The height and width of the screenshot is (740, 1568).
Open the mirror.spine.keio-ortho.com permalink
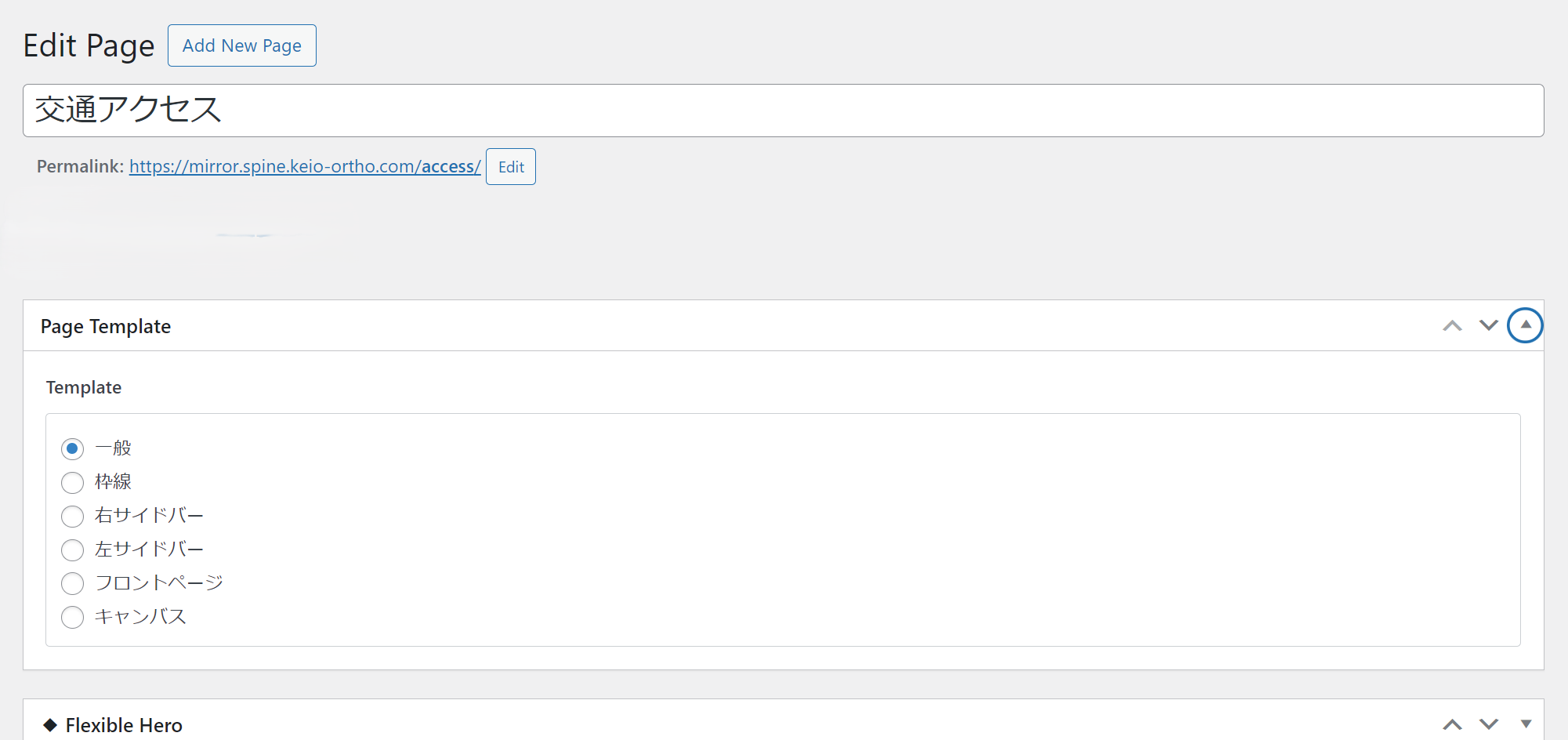tap(305, 166)
